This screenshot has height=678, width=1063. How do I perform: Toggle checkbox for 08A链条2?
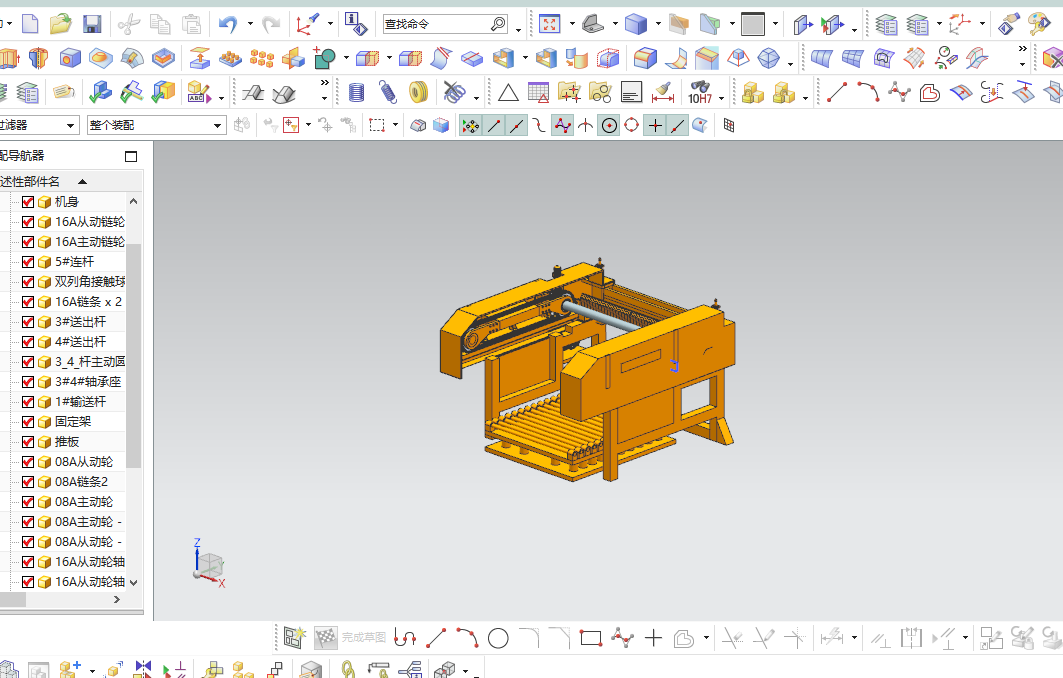(x=28, y=482)
